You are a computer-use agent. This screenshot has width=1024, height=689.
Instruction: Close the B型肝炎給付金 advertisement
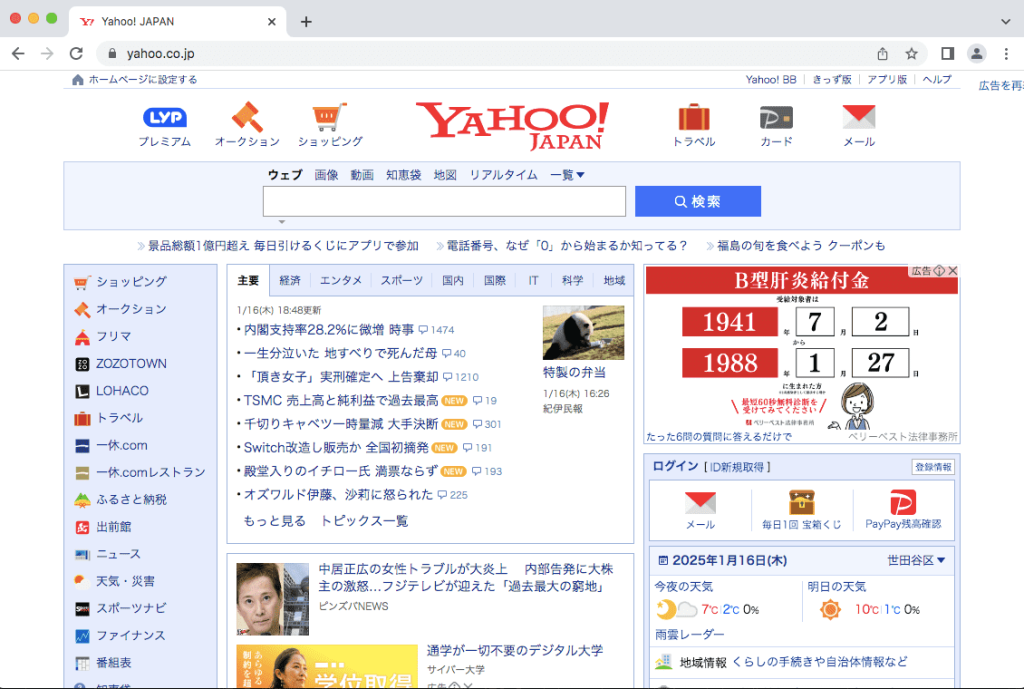pyautogui.click(x=953, y=270)
